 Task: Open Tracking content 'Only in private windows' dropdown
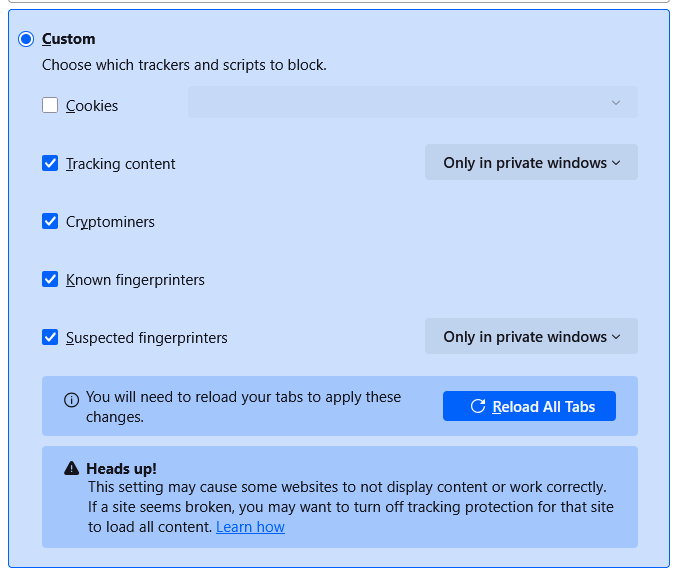[531, 162]
